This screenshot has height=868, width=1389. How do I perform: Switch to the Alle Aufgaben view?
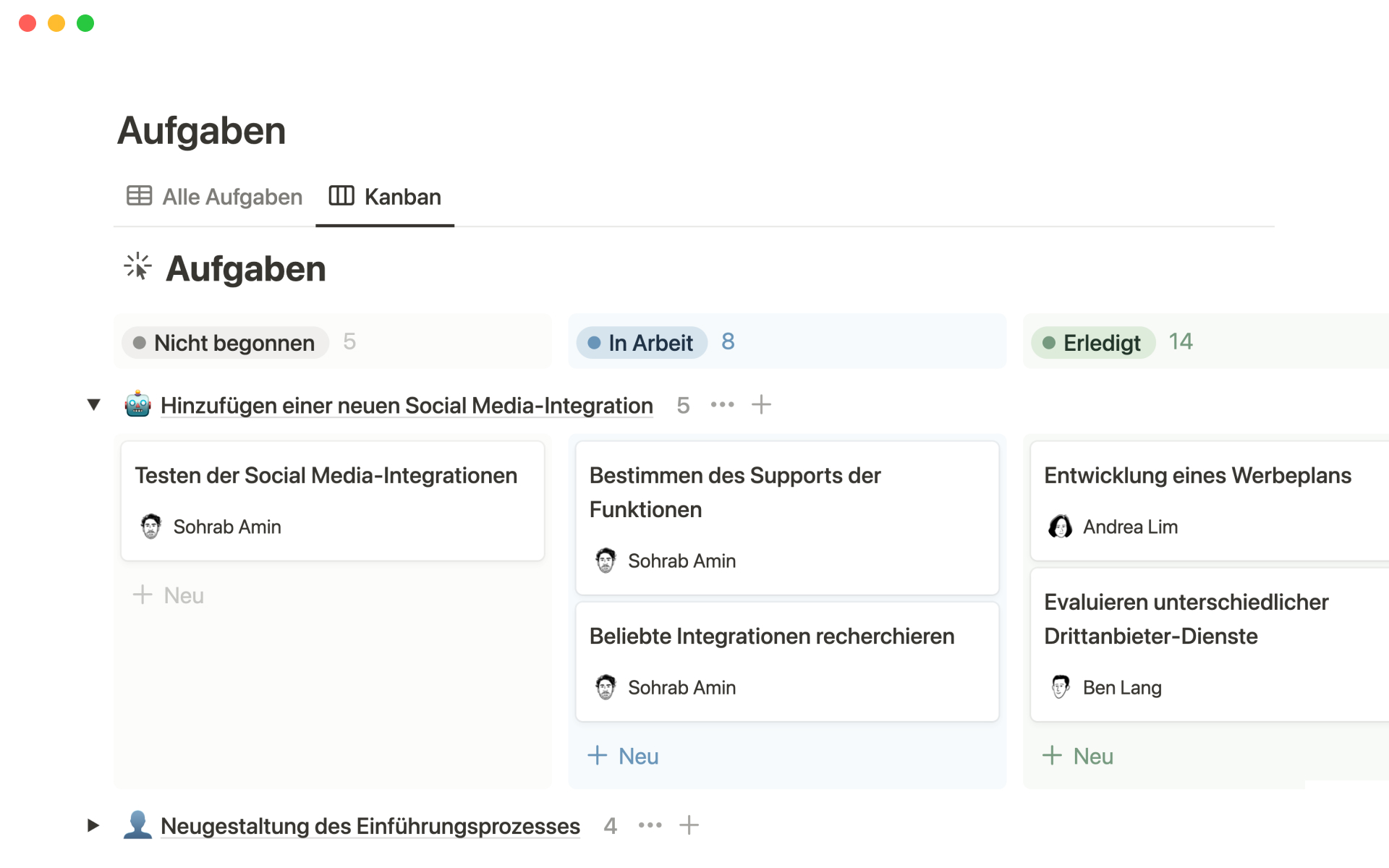click(215, 197)
